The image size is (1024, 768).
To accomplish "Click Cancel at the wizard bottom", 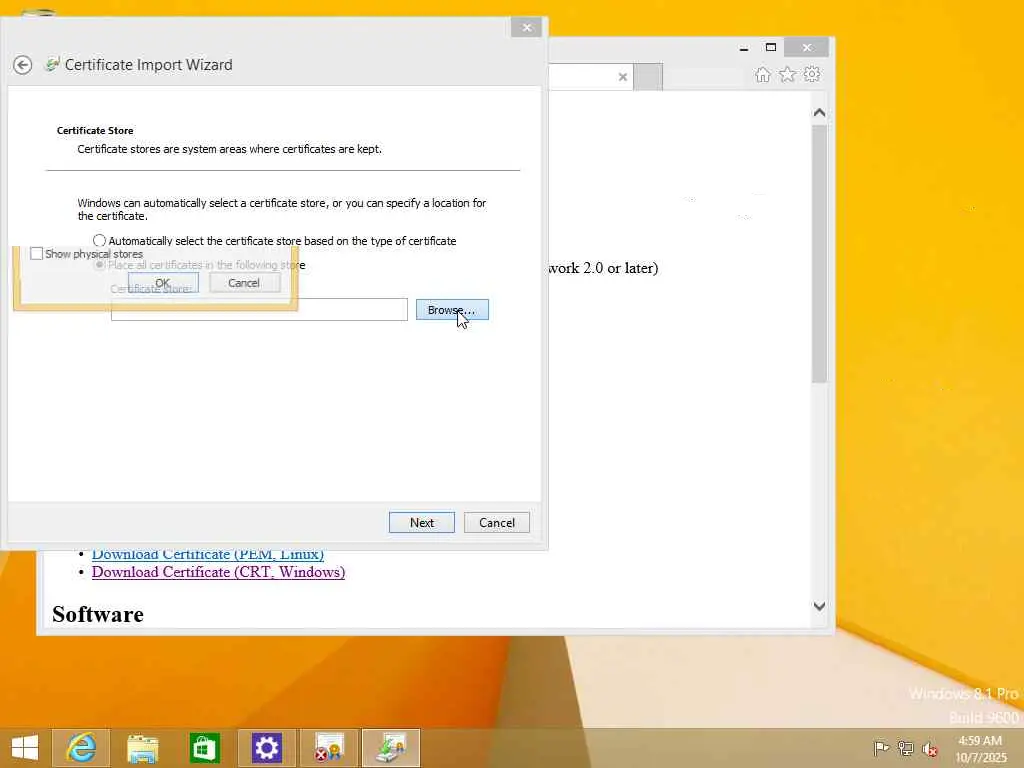I will [x=497, y=522].
